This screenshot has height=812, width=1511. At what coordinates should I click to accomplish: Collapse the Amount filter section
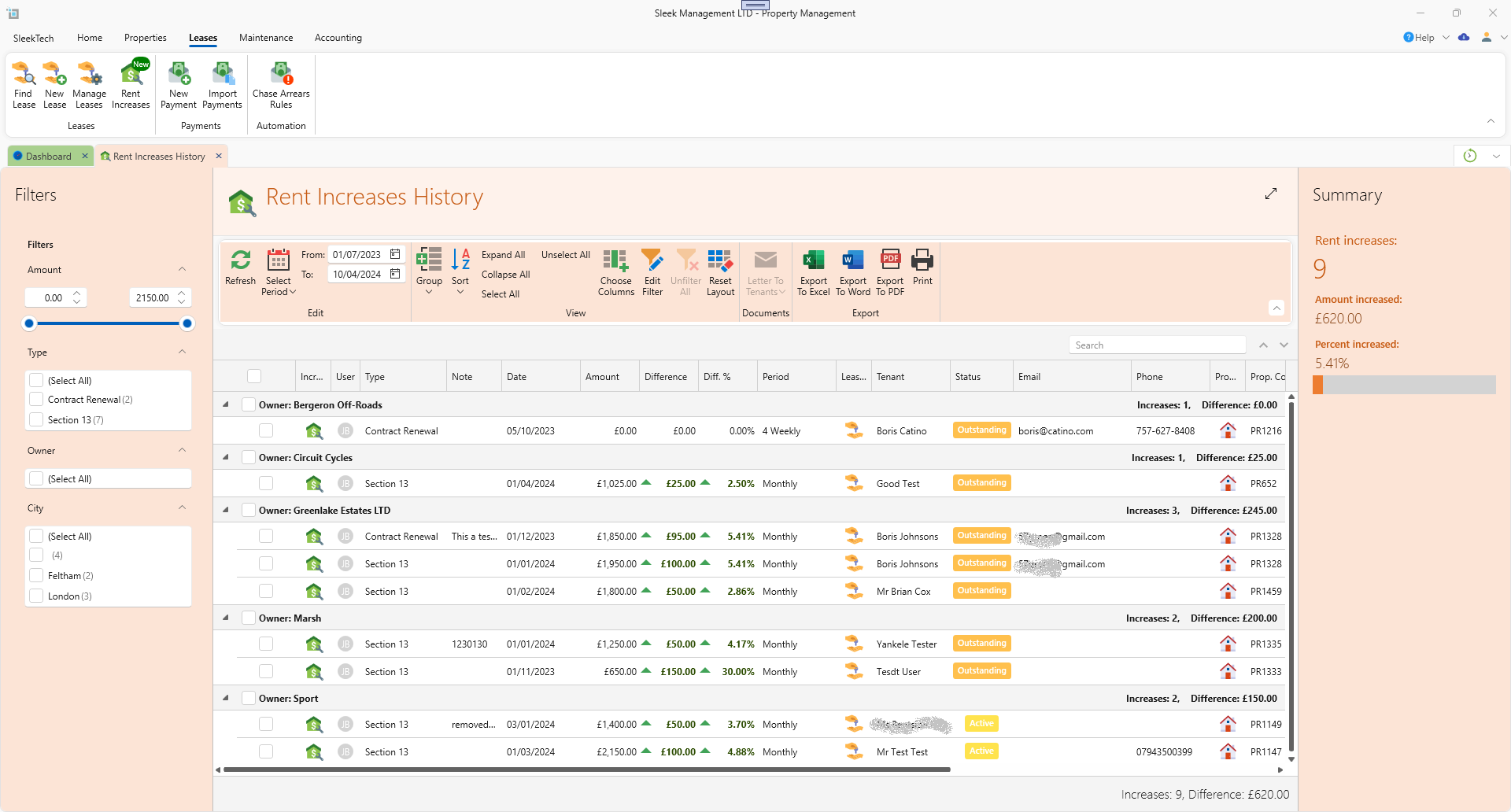tap(182, 270)
